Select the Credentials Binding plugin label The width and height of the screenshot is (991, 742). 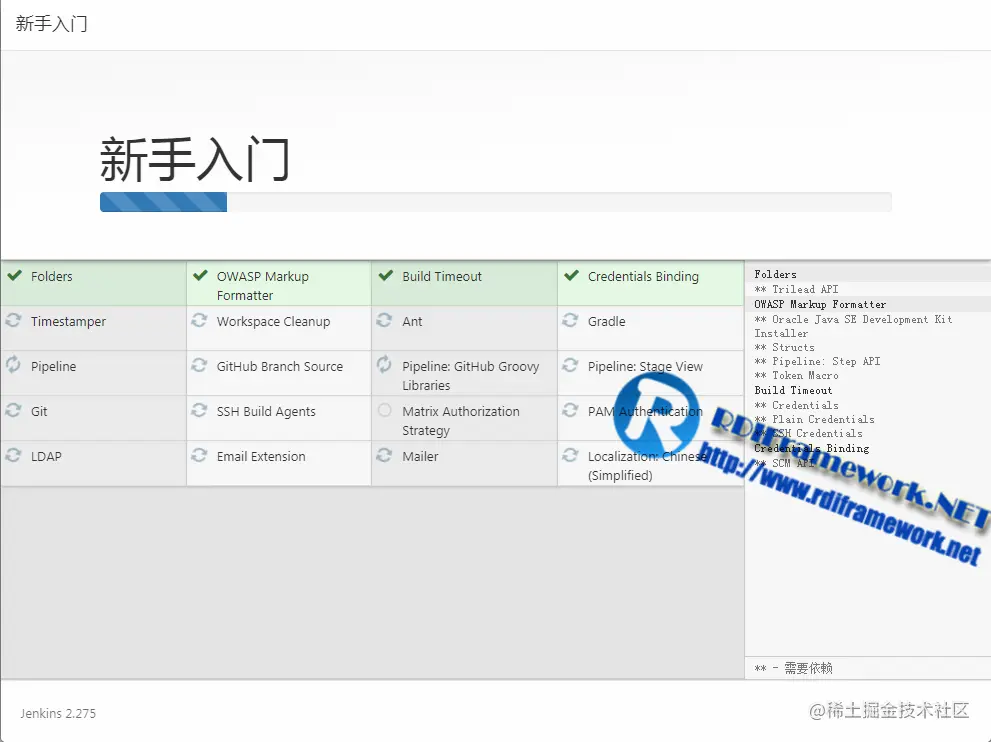click(643, 276)
